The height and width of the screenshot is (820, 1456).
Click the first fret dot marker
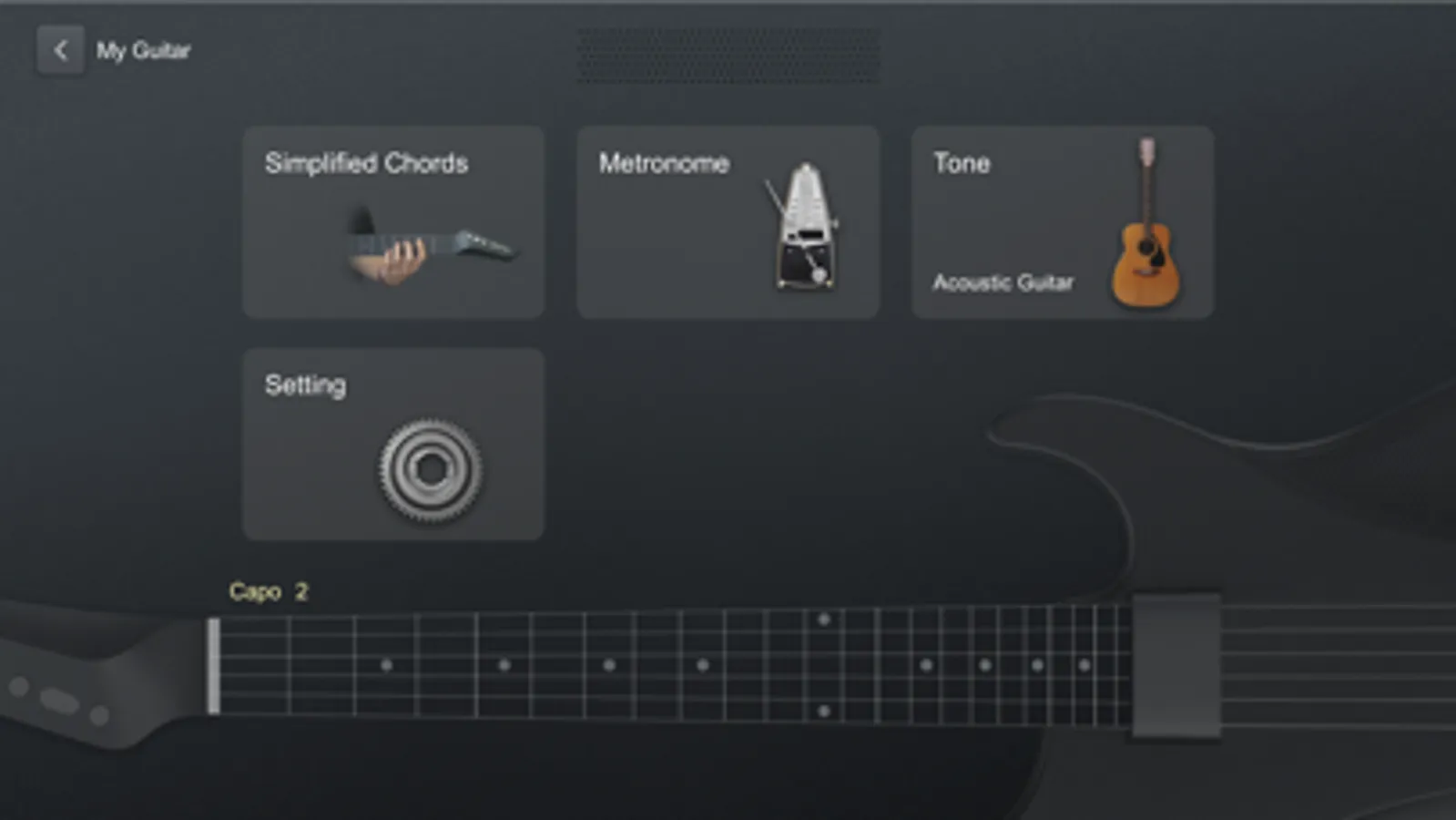click(x=386, y=665)
